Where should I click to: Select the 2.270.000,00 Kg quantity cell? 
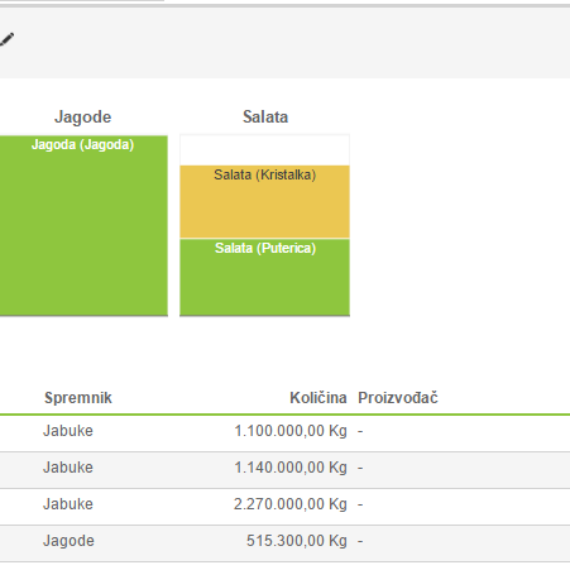[290, 504]
